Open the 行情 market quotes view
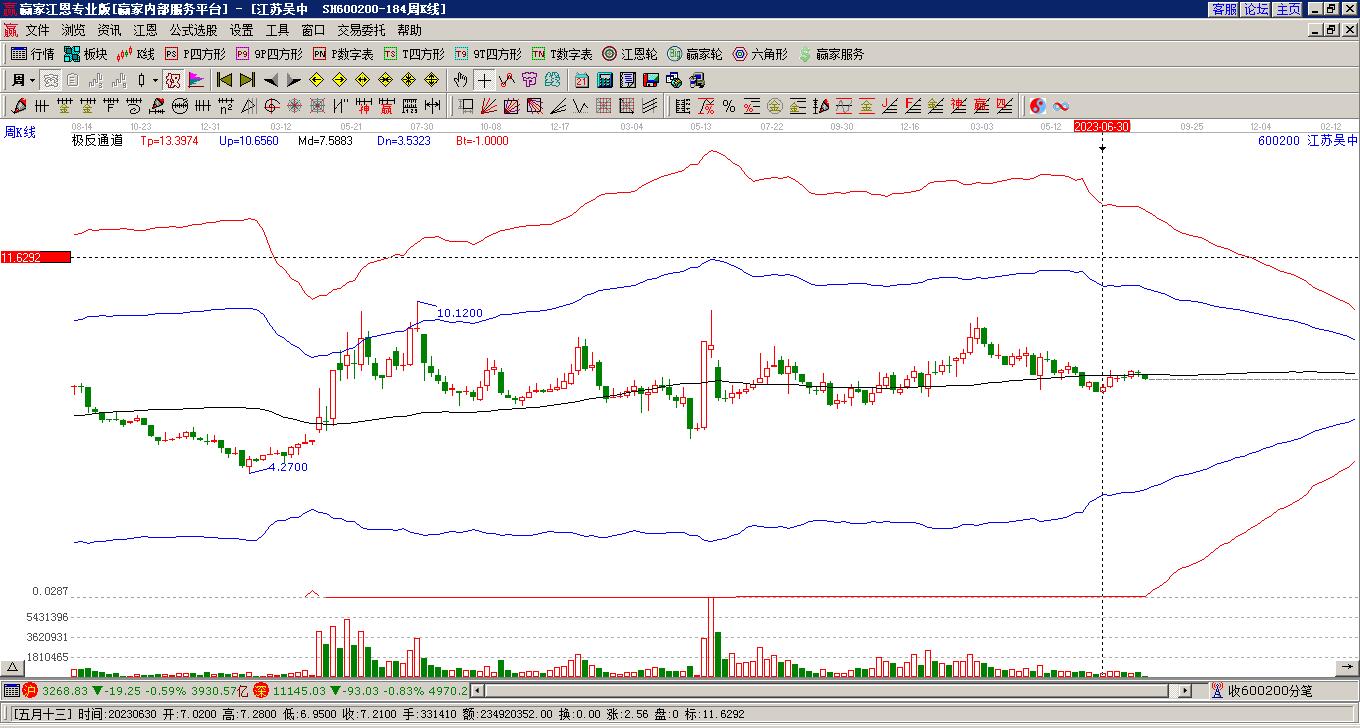The image size is (1360, 728). pos(33,54)
